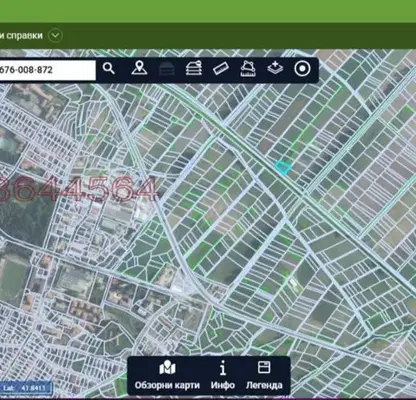Select the ruler distance measure tool
Image resolution: width=416 pixels, height=400 pixels.
221,68
